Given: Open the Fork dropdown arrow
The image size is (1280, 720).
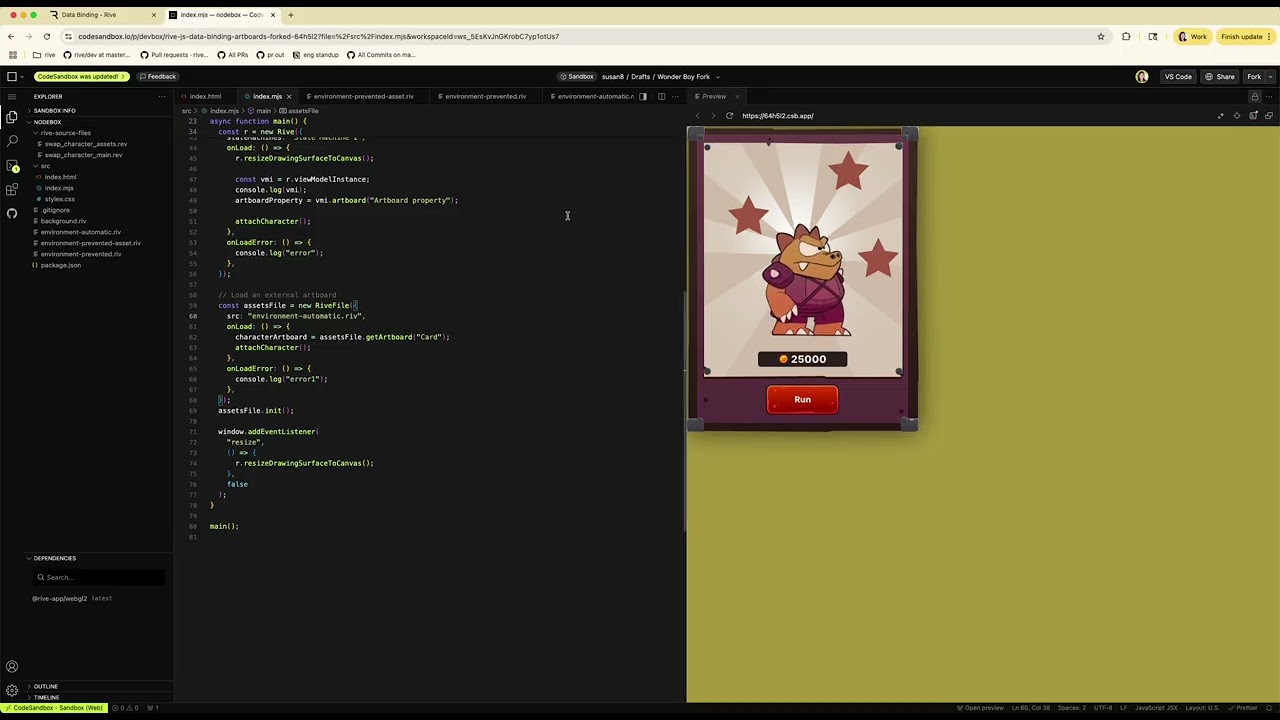Looking at the screenshot, I should pyautogui.click(x=1271, y=77).
